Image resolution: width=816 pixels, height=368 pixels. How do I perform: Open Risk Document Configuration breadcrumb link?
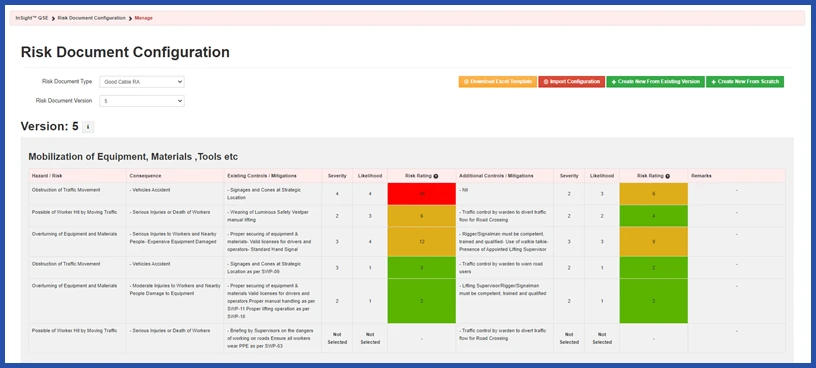(x=92, y=18)
